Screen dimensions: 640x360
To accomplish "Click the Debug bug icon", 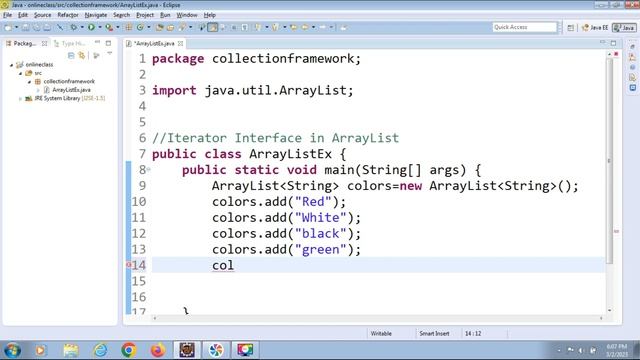I will coord(73,27).
